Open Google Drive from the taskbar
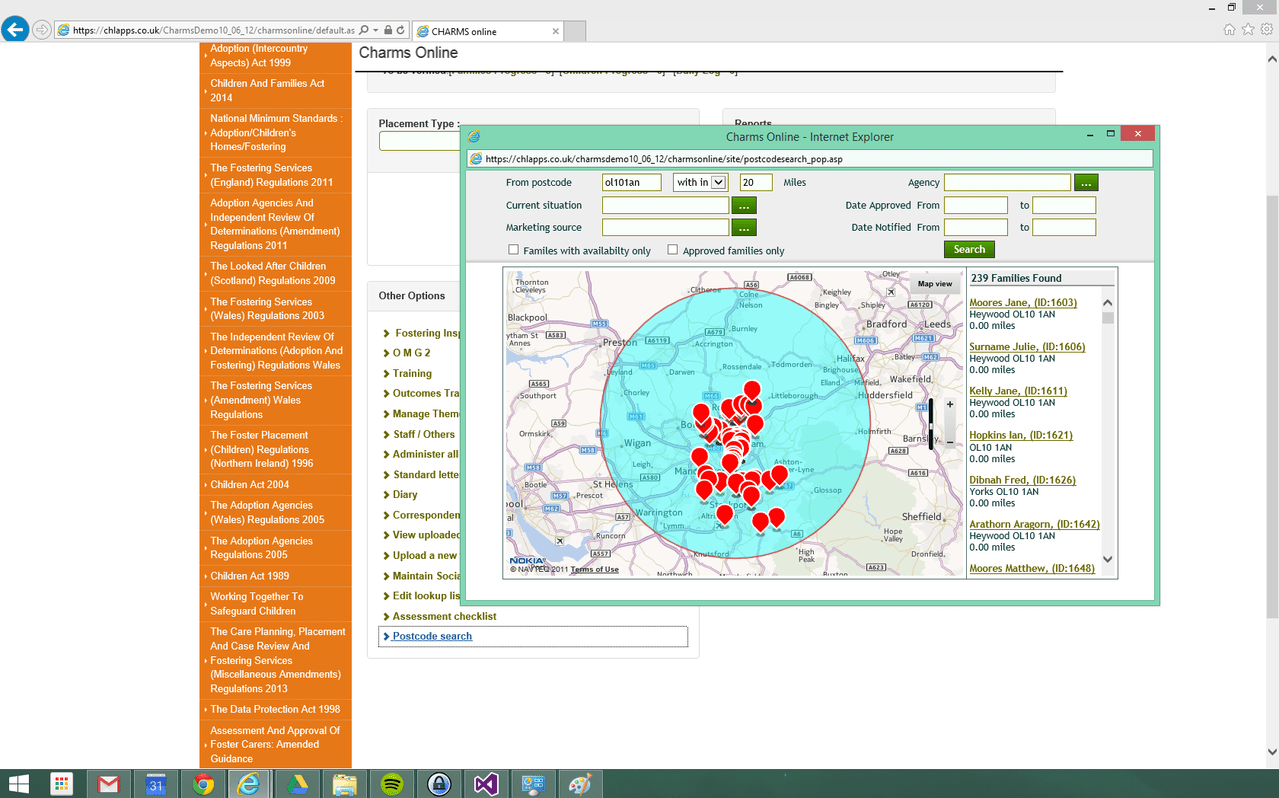 click(x=297, y=784)
